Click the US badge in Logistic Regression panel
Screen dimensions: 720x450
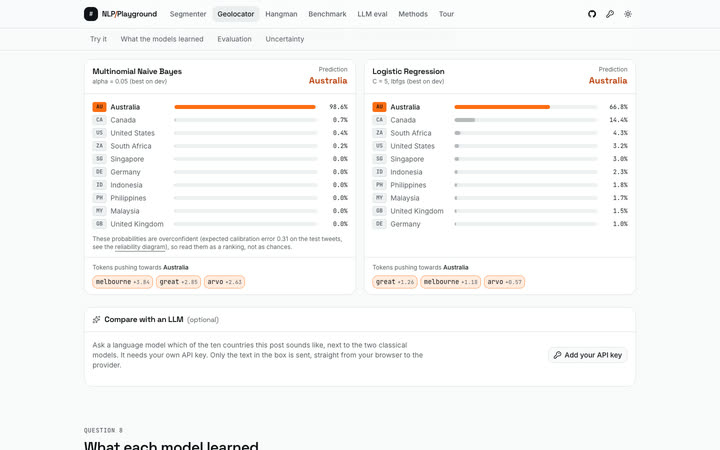coord(379,146)
